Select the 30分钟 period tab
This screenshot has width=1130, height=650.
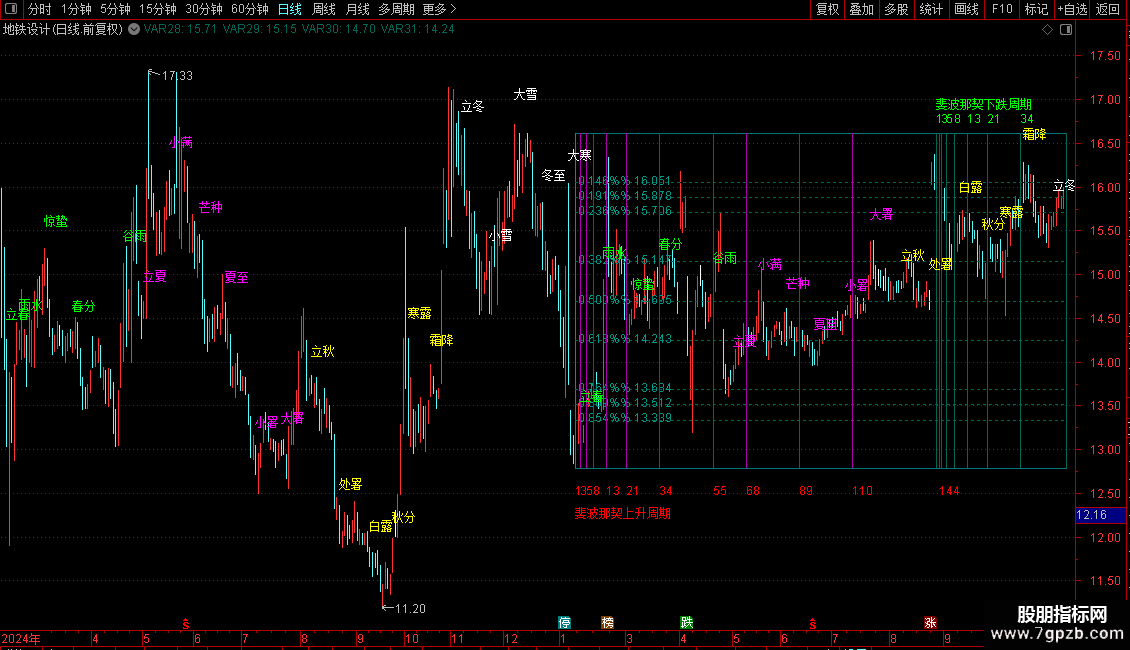tap(204, 9)
